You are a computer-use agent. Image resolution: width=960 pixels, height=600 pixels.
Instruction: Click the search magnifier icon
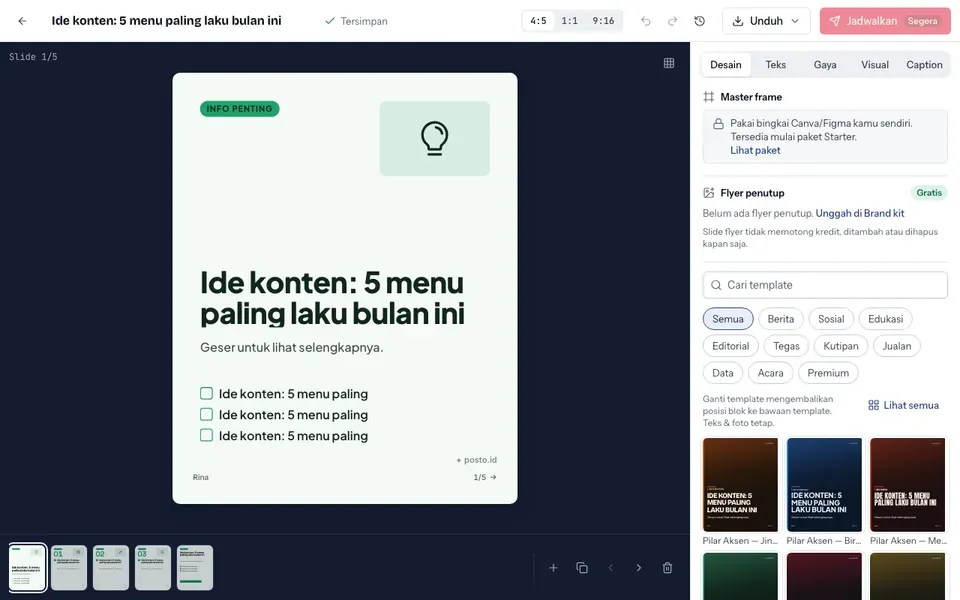click(x=716, y=285)
